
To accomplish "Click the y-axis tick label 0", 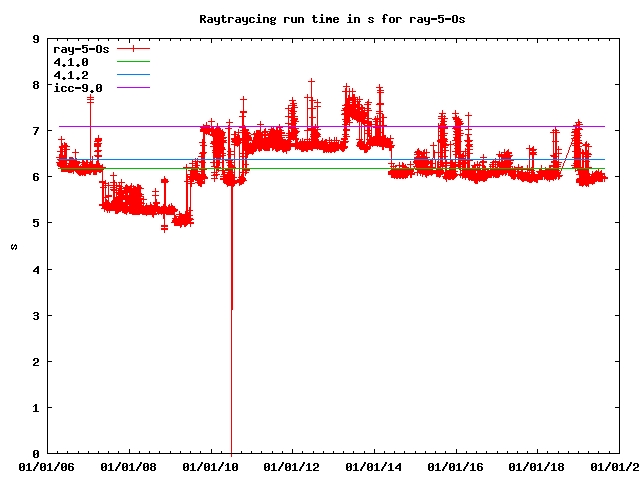I will [x=36, y=454].
